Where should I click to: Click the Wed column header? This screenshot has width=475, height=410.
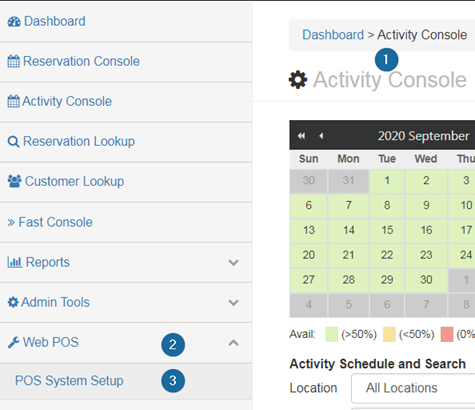[426, 159]
